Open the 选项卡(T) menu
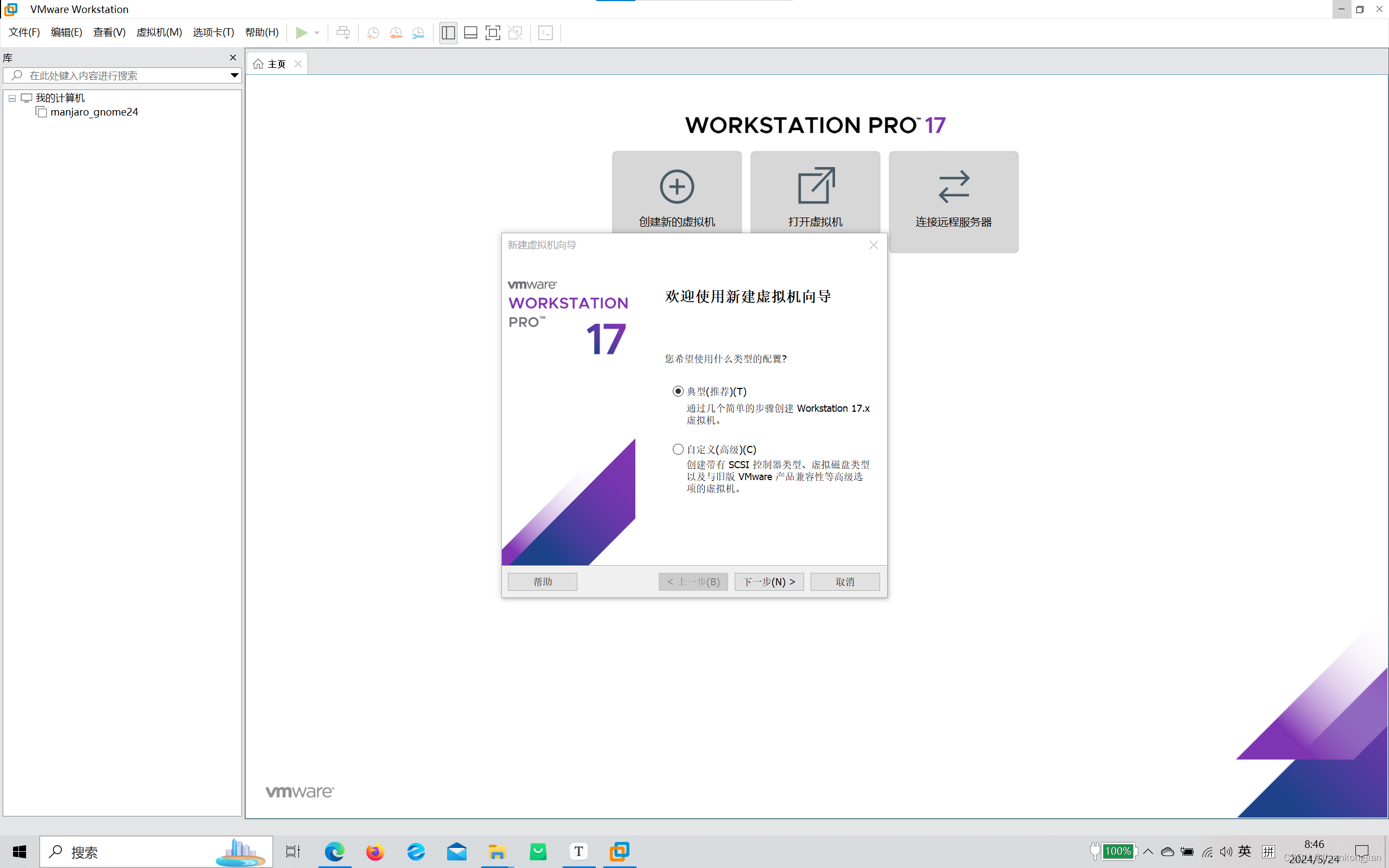The height and width of the screenshot is (868, 1389). pos(214,32)
